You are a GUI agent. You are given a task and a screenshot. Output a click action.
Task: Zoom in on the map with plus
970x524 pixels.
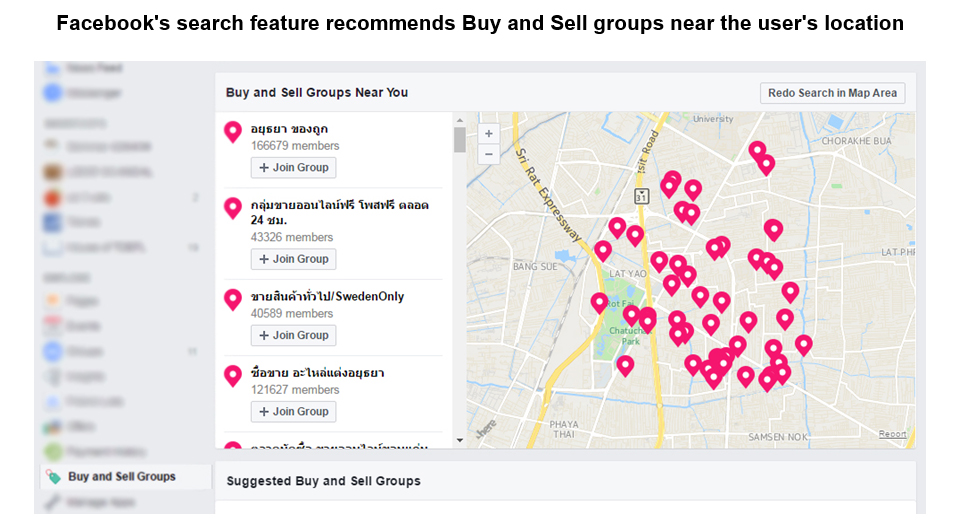coord(489,134)
